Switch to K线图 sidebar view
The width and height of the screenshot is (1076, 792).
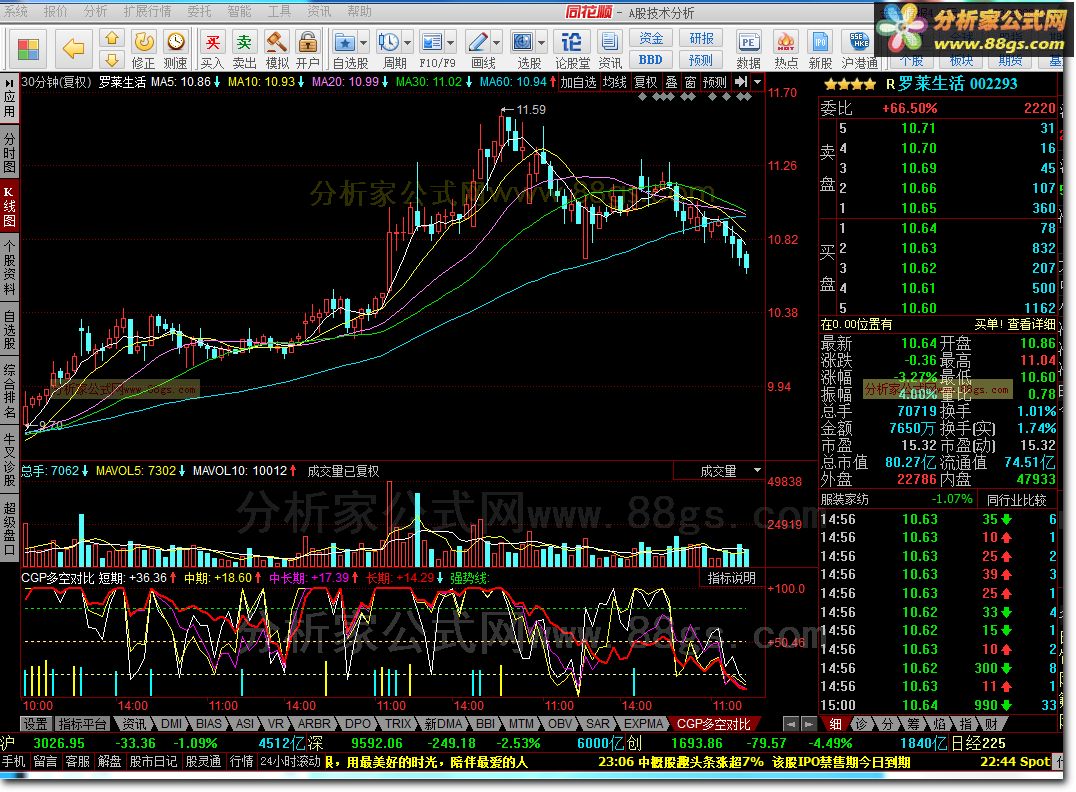(9, 207)
